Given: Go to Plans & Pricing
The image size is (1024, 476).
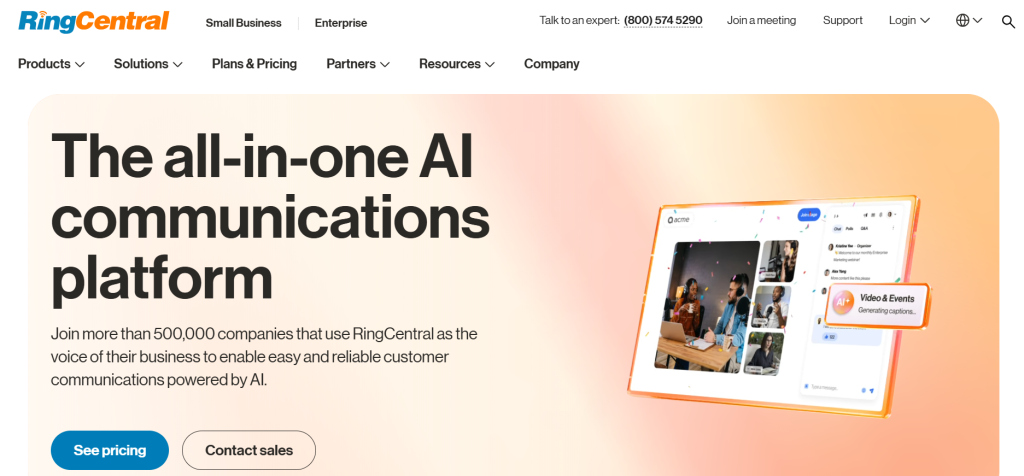Looking at the screenshot, I should [x=255, y=64].
